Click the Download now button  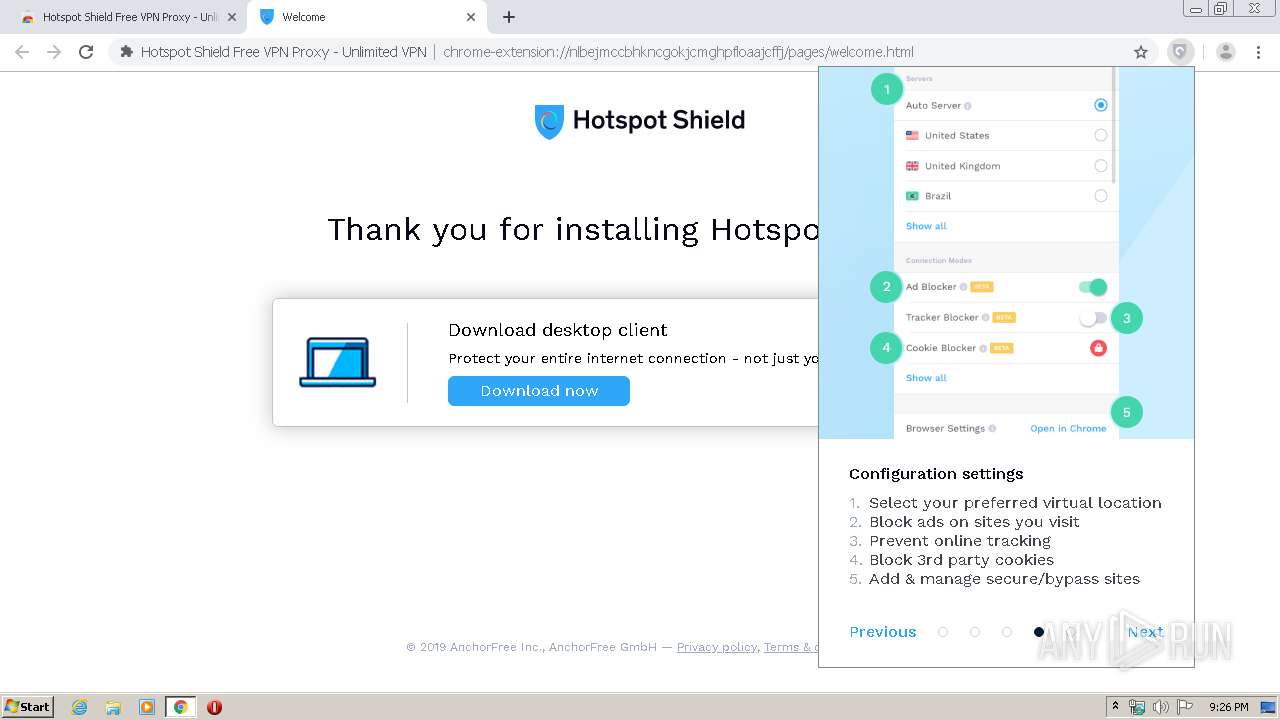539,391
